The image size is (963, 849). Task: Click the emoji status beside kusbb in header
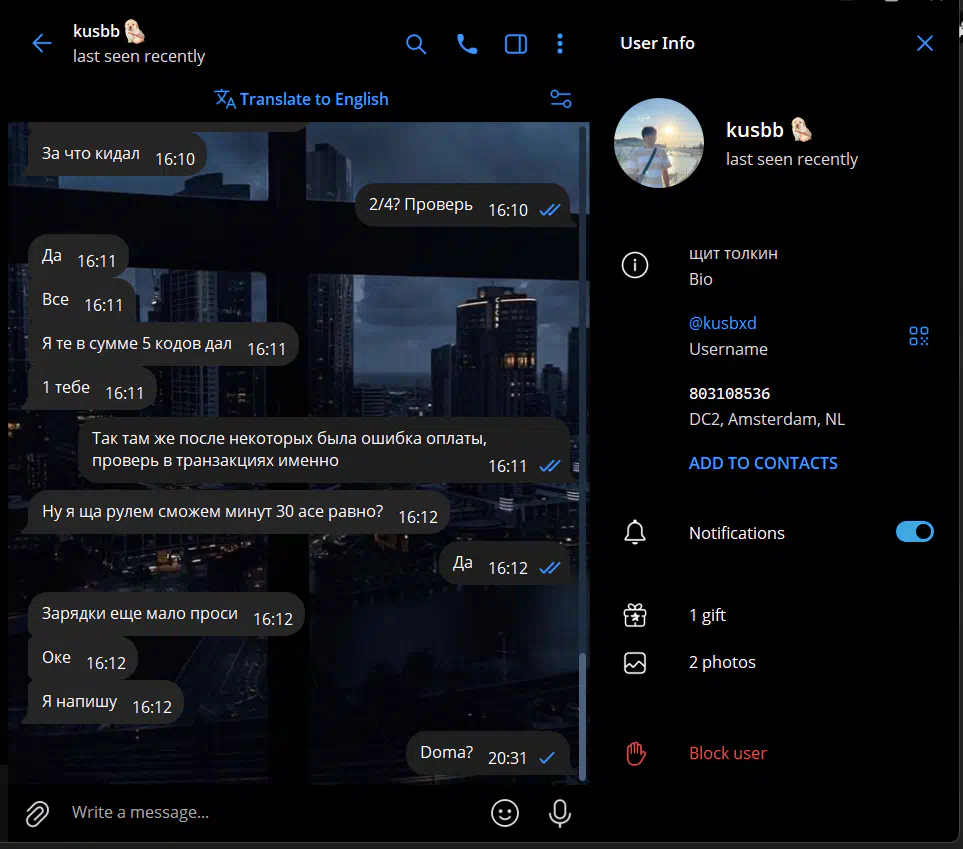(134, 31)
